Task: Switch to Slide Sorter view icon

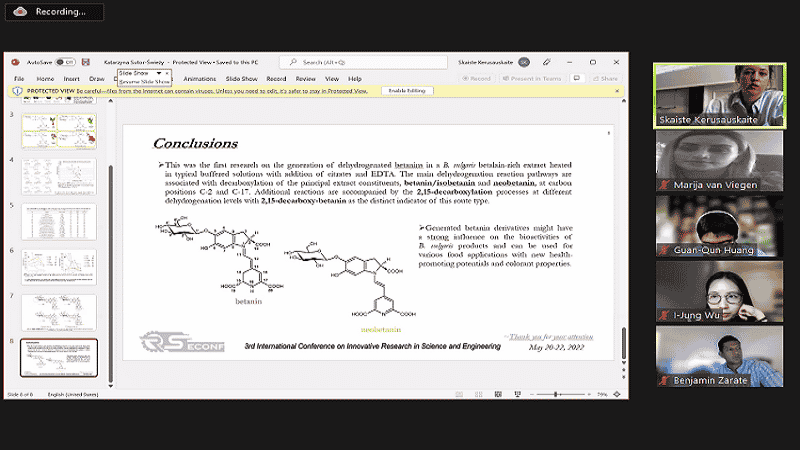Action: point(479,394)
